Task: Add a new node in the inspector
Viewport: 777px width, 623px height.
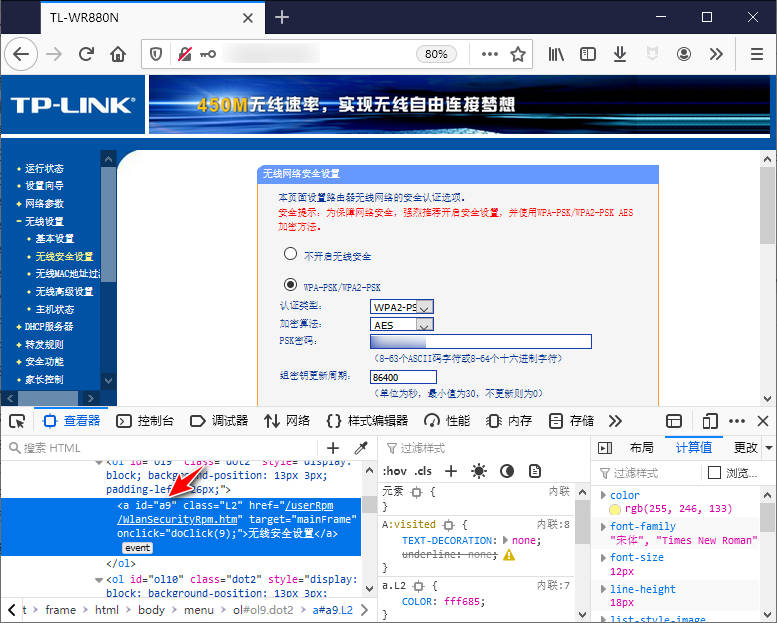Action: click(x=333, y=448)
